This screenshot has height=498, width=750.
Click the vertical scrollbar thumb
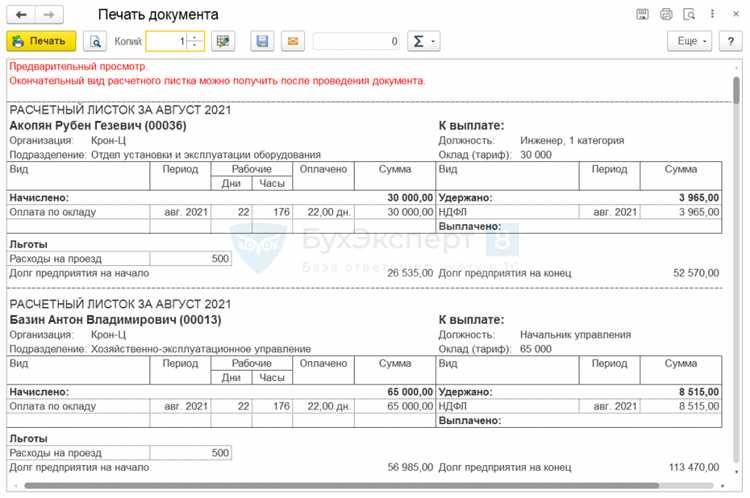736,90
